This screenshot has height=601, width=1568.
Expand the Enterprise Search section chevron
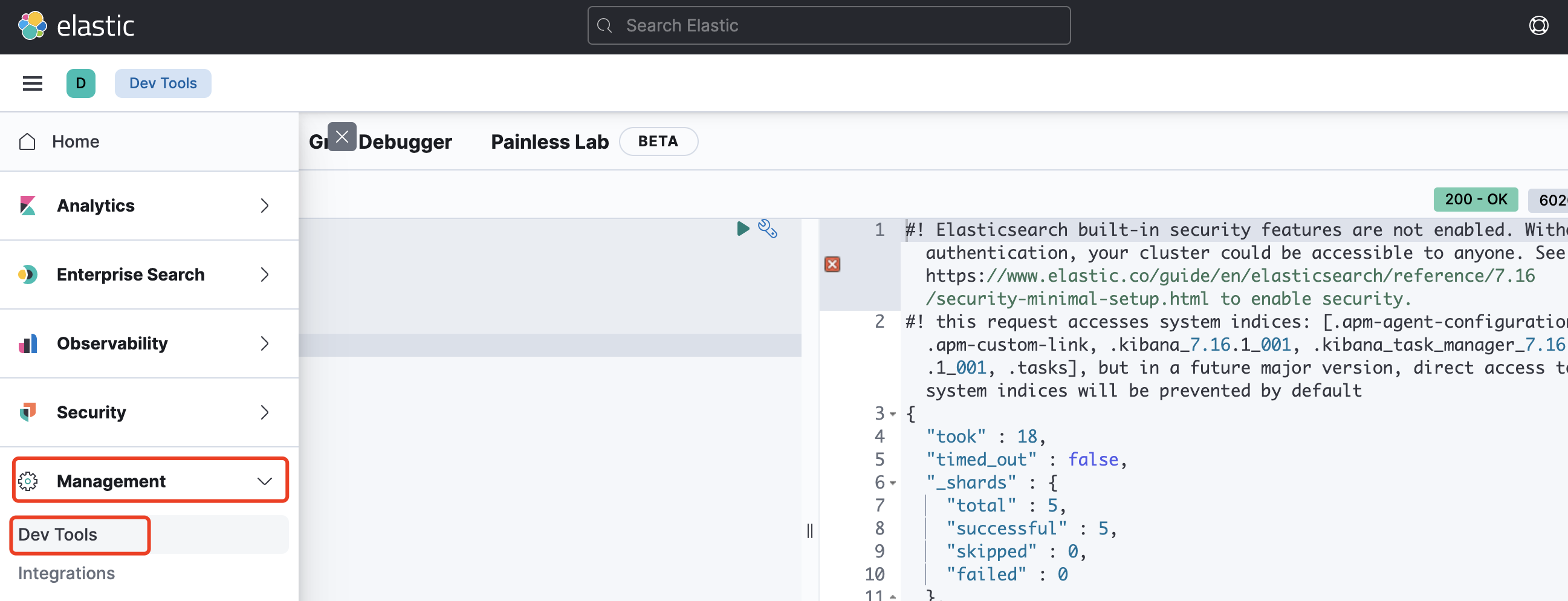click(264, 275)
